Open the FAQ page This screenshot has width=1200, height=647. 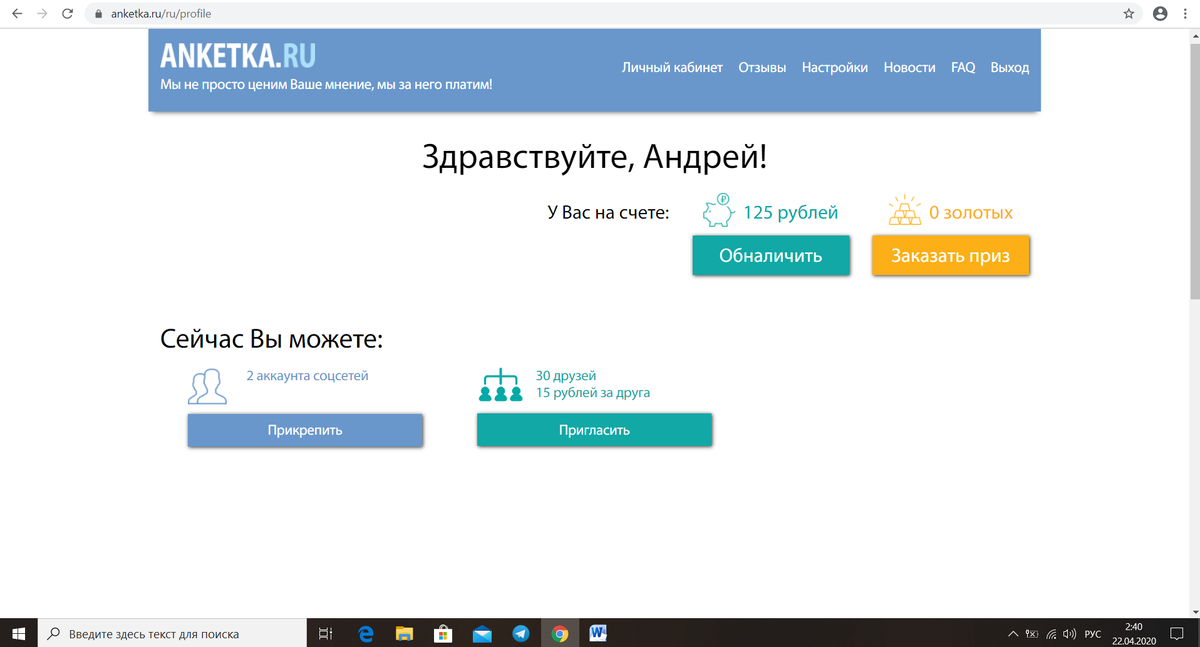pyautogui.click(x=963, y=68)
